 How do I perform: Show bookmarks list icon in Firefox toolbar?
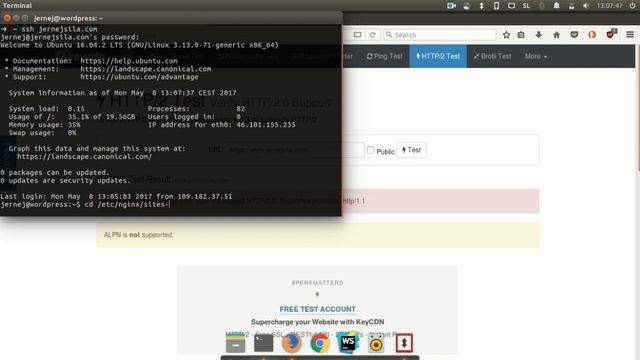(x=521, y=35)
